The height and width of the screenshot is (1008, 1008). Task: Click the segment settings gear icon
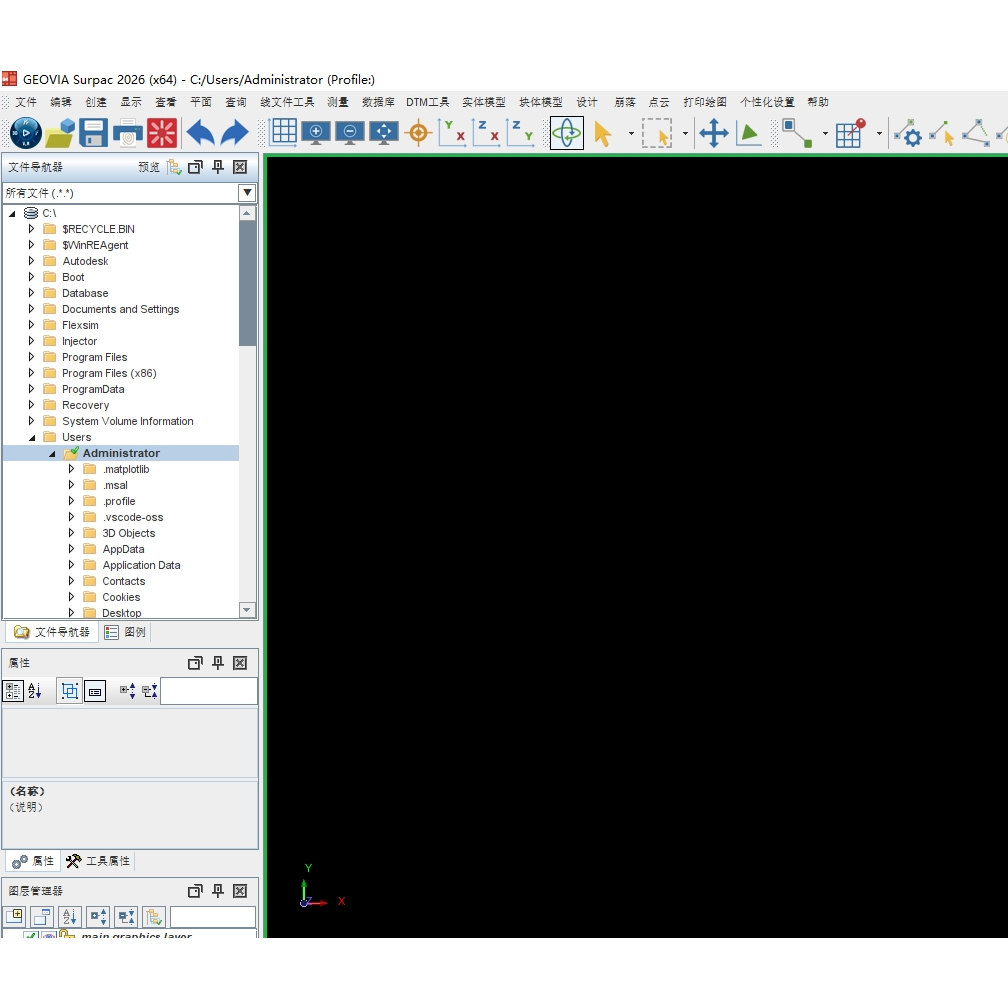point(908,133)
